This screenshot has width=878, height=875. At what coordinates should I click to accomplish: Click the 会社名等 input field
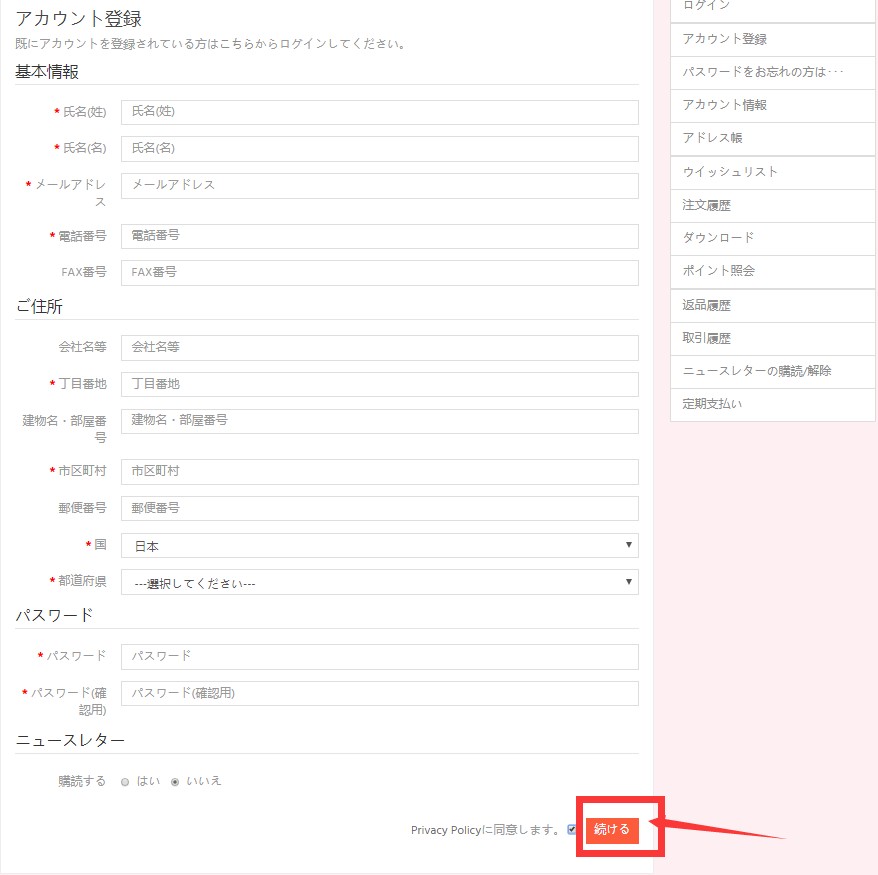coord(380,348)
